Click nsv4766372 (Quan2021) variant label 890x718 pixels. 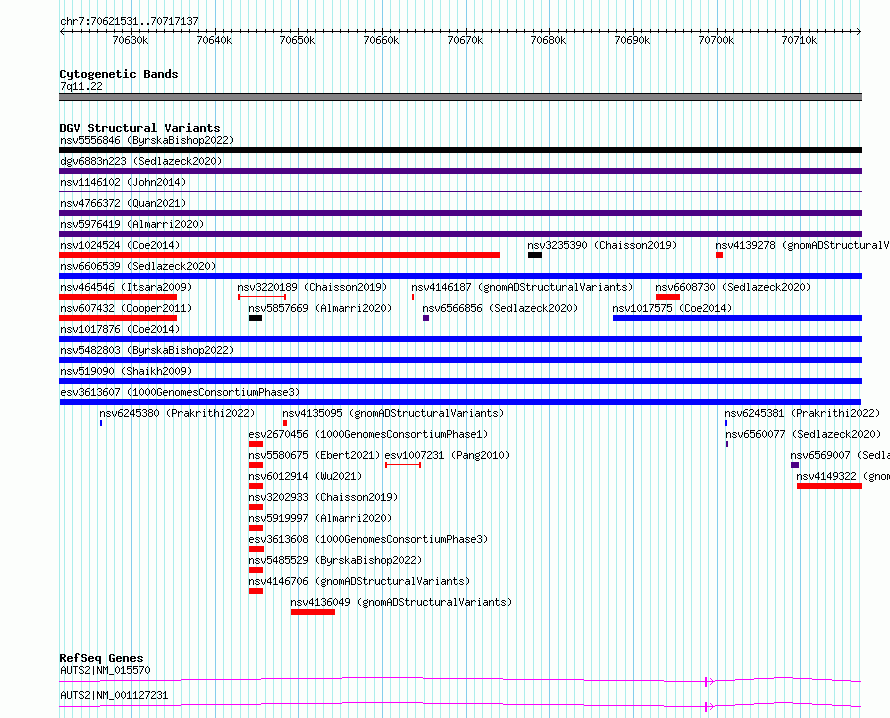click(x=123, y=203)
